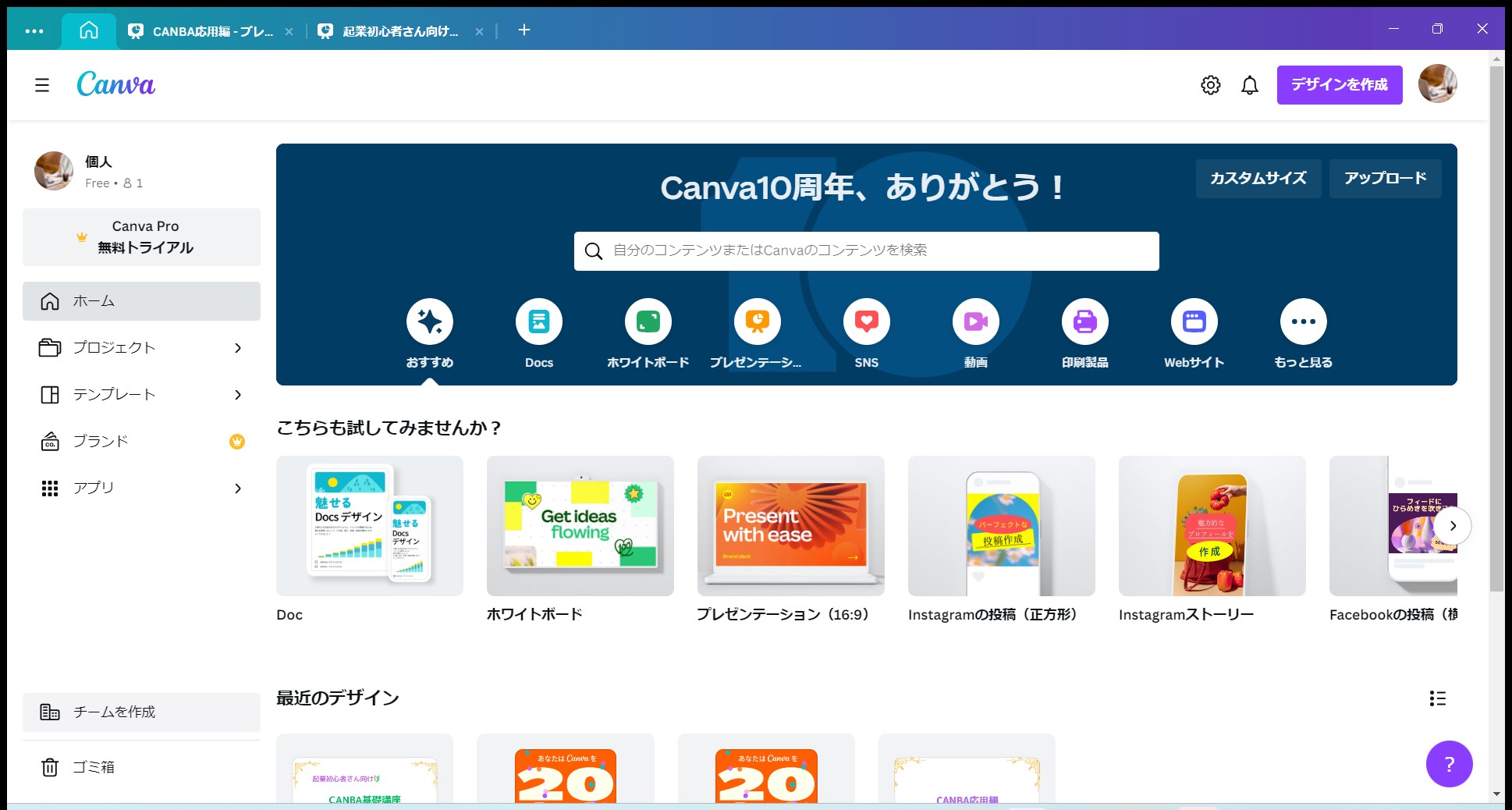The height and width of the screenshot is (810, 1512).
Task: Click the Canva content search field
Action: pyautogui.click(x=866, y=251)
